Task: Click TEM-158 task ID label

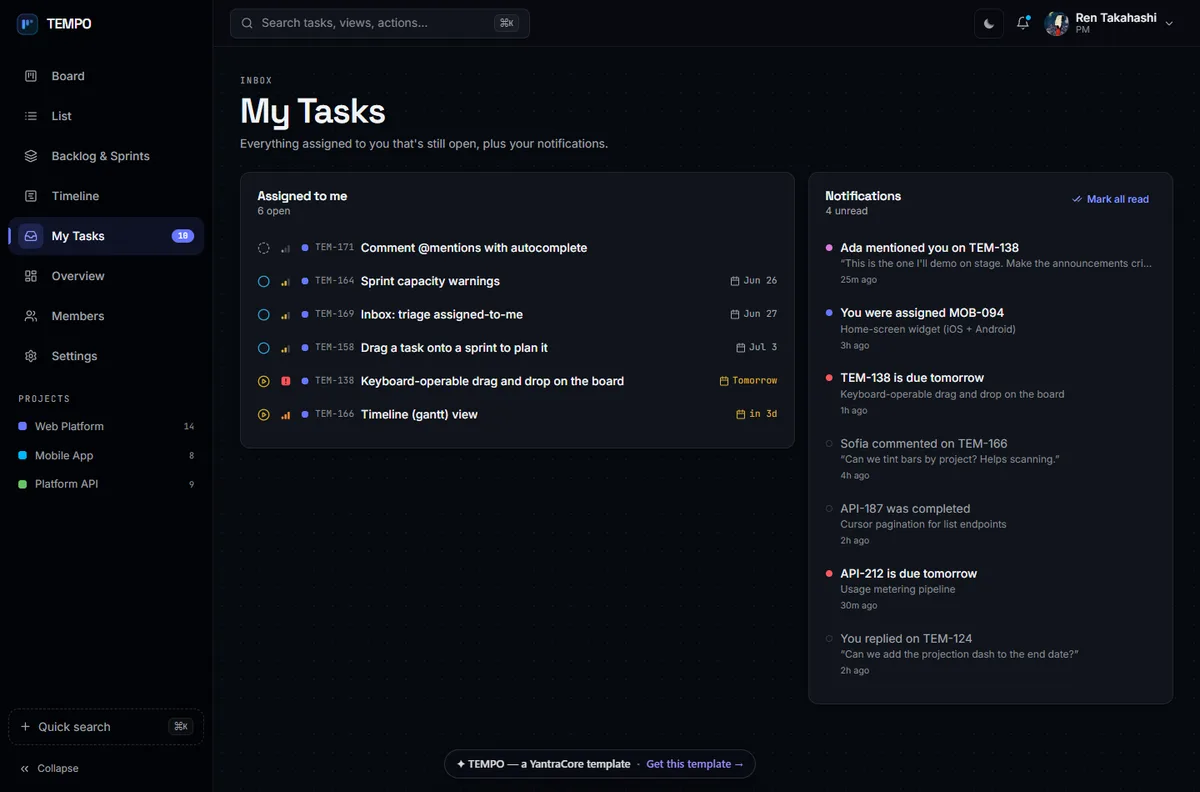Action: [x=334, y=348]
